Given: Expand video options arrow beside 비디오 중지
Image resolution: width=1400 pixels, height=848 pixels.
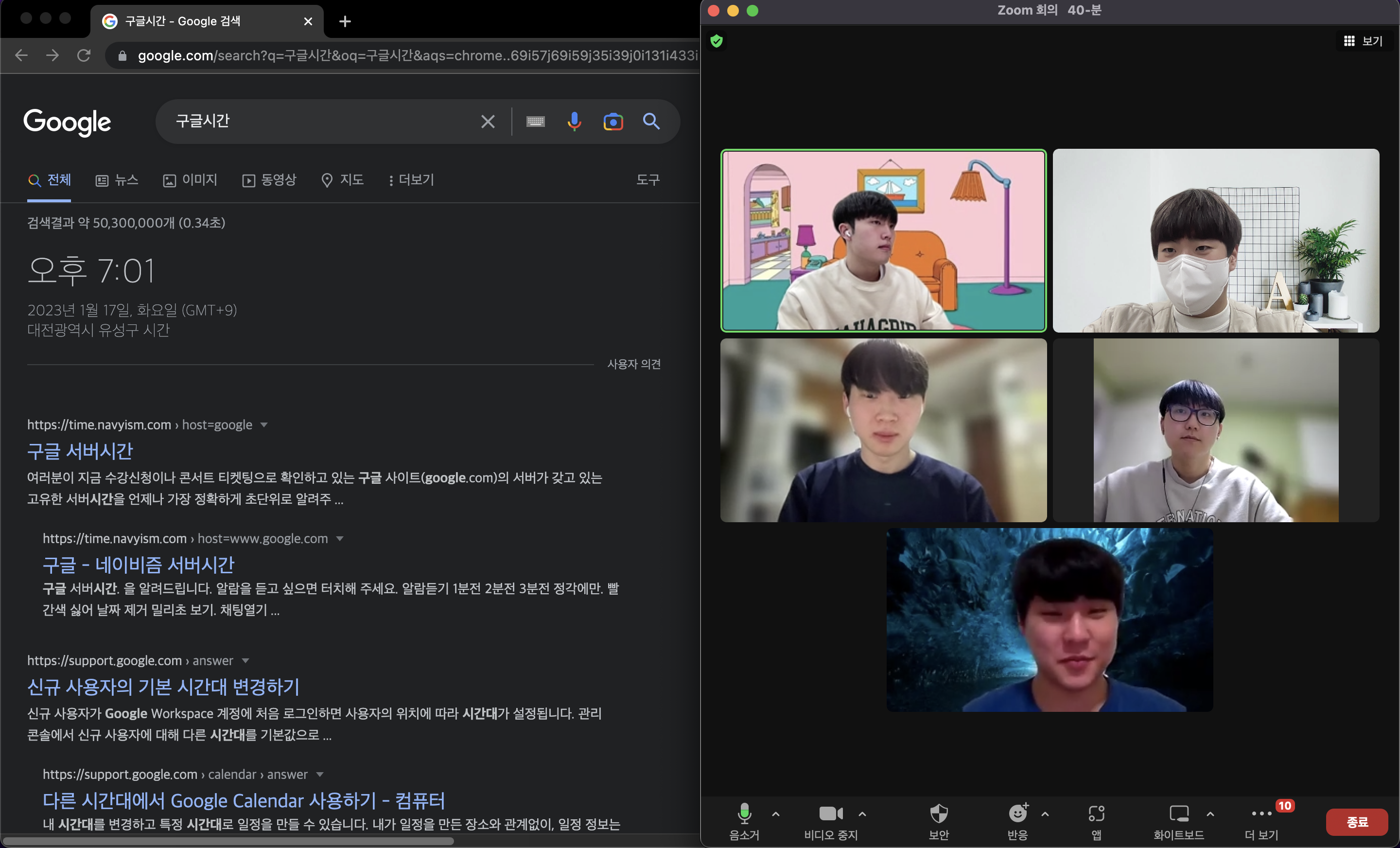Looking at the screenshot, I should 862,813.
